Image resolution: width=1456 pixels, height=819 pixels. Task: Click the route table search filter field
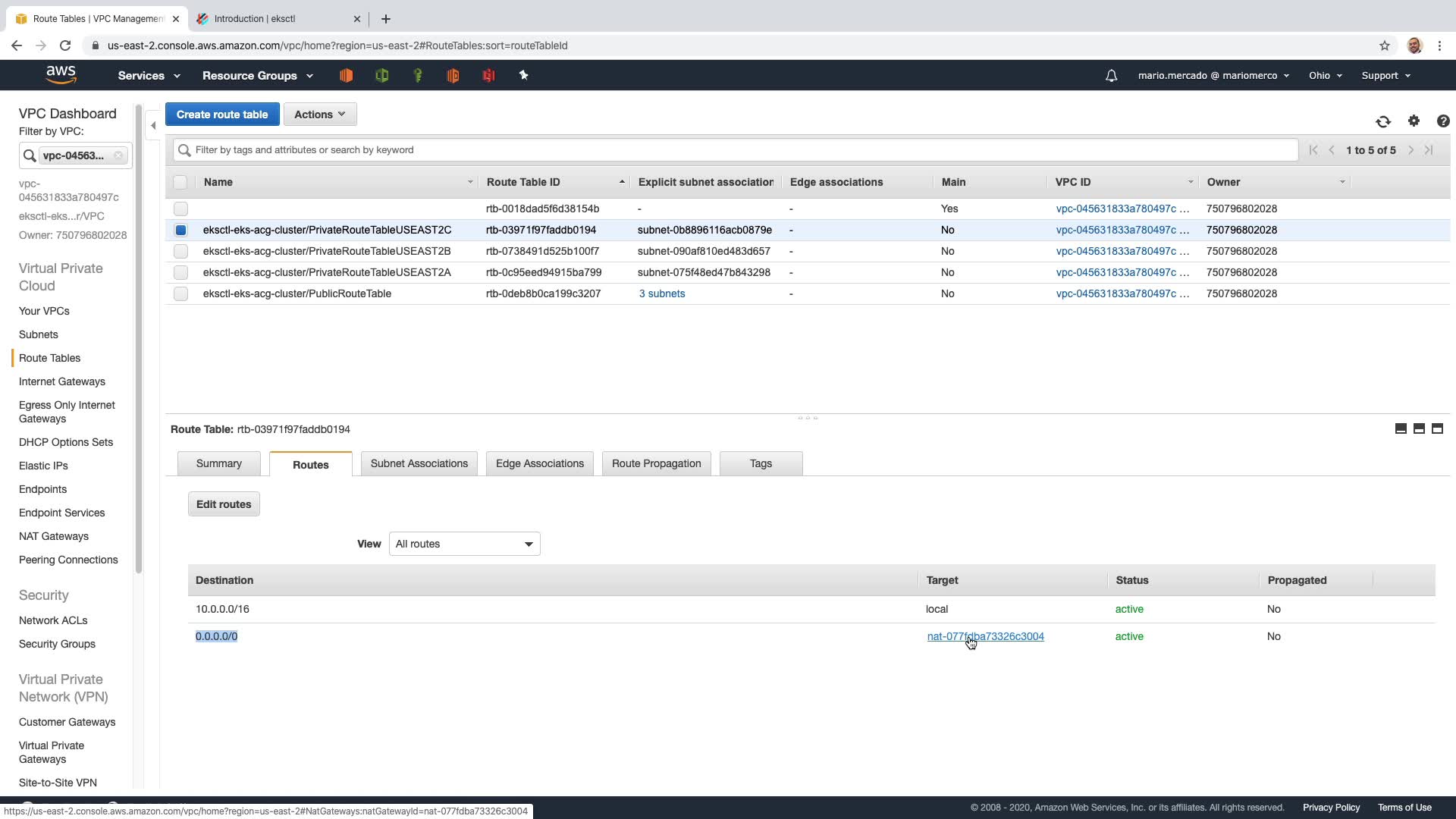point(736,150)
